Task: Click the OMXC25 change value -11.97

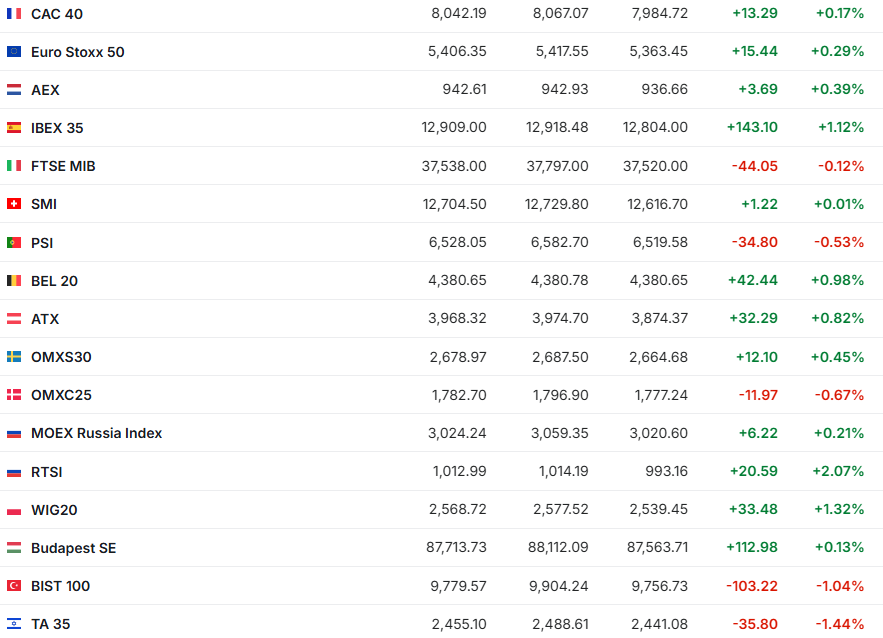Action: 757,395
